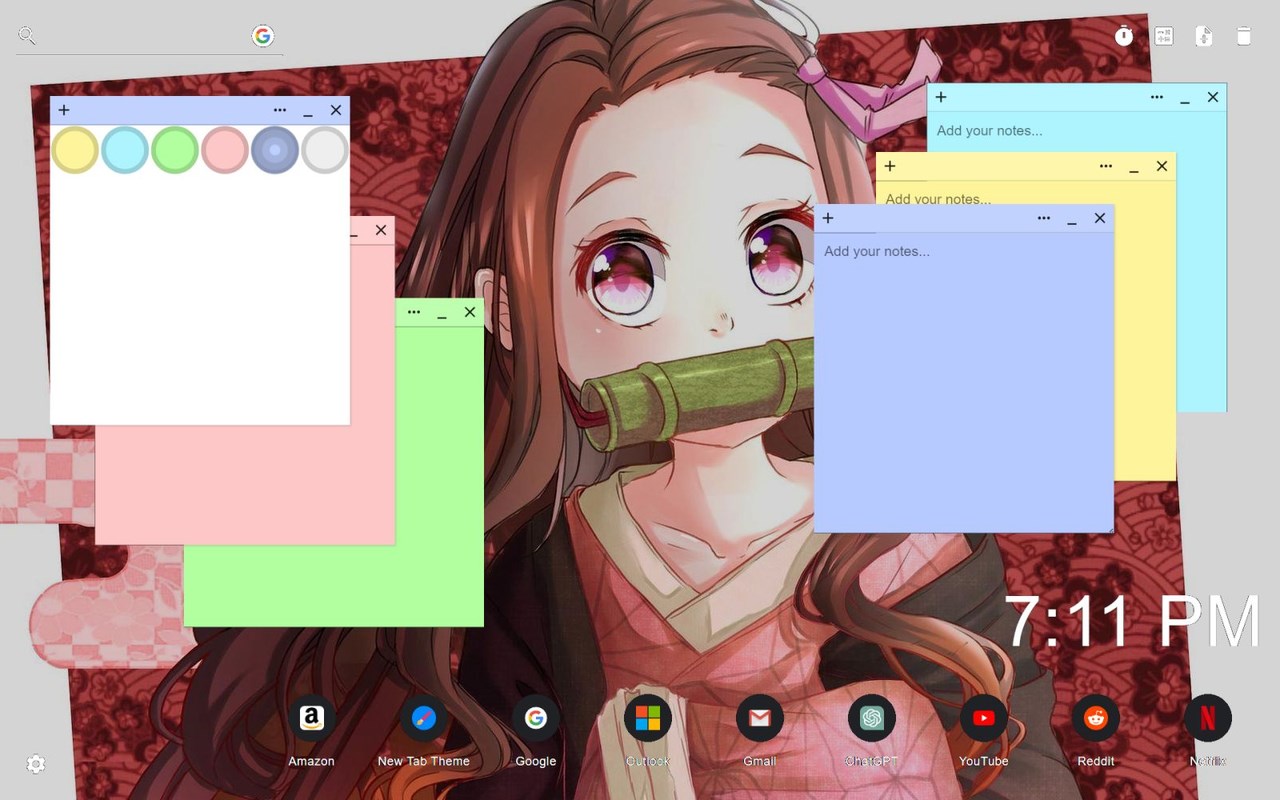This screenshot has height=800, width=1280.
Task: Click the plus on the yellow note
Action: coord(890,166)
